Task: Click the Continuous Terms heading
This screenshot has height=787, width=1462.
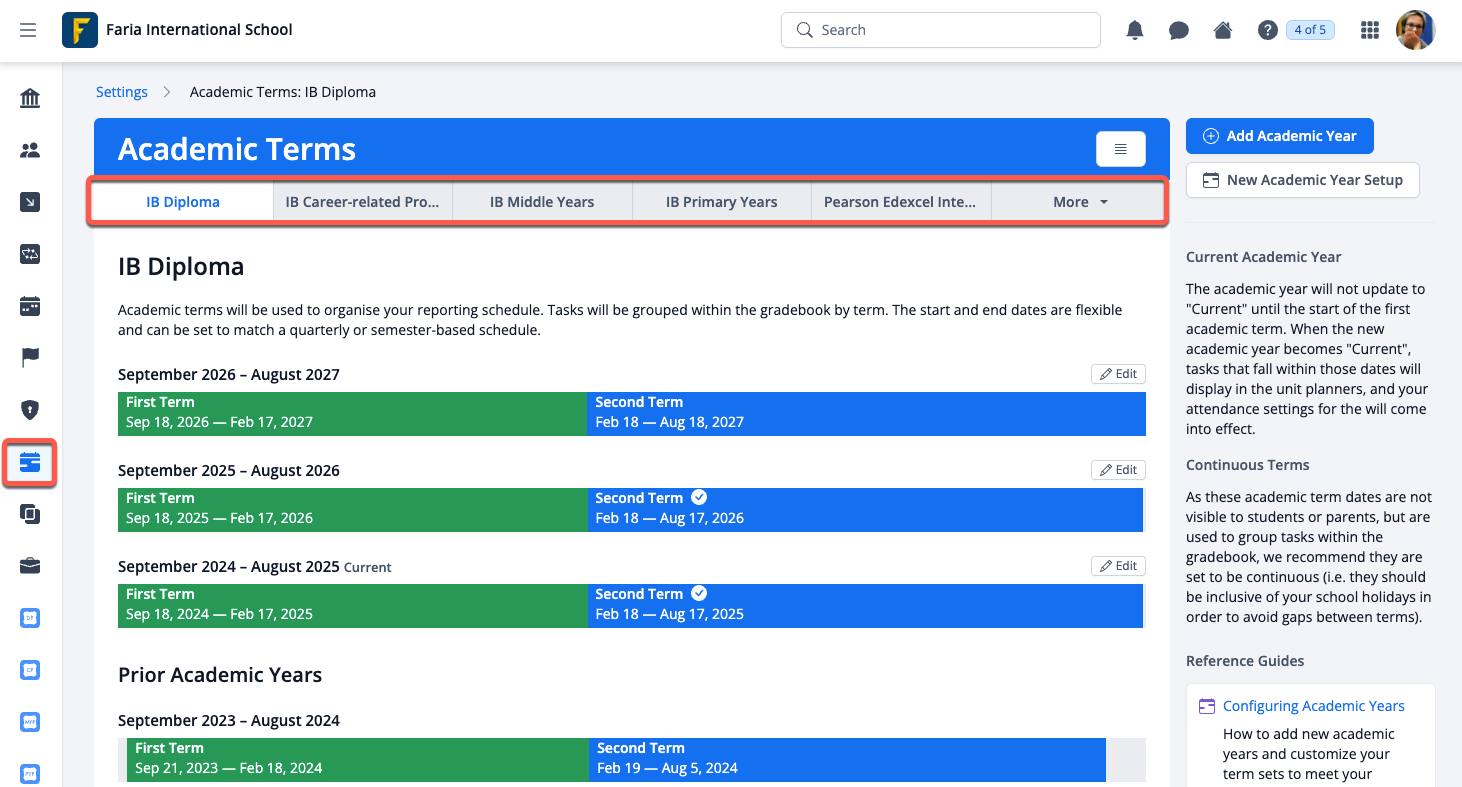Action: (1248, 465)
